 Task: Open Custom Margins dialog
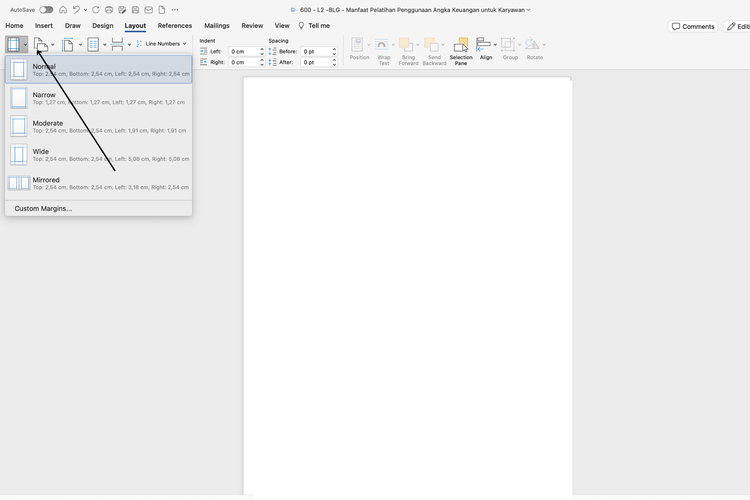99,209
